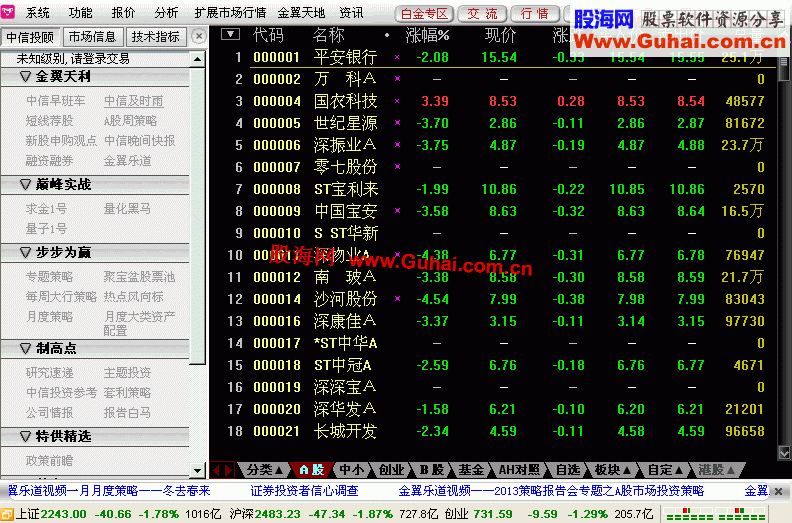Viewport: 792px width, 523px height.
Task: Open the 分析 menu
Action: pos(167,13)
